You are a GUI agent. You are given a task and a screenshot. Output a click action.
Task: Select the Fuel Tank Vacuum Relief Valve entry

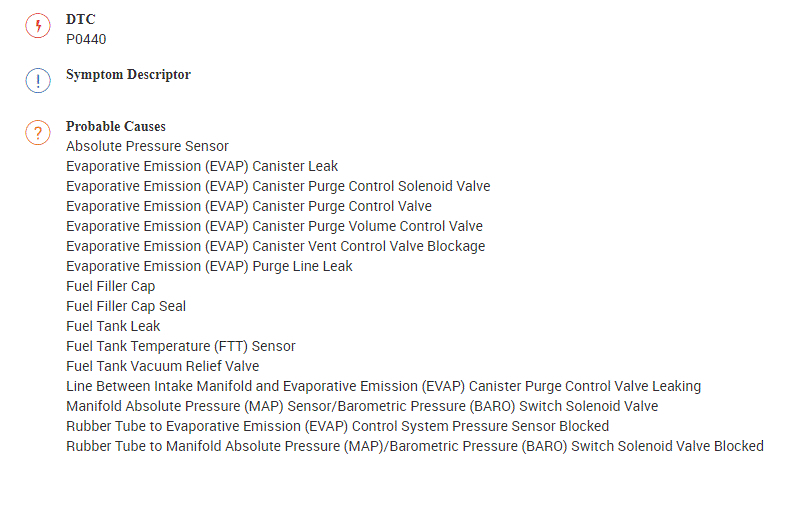pos(162,366)
